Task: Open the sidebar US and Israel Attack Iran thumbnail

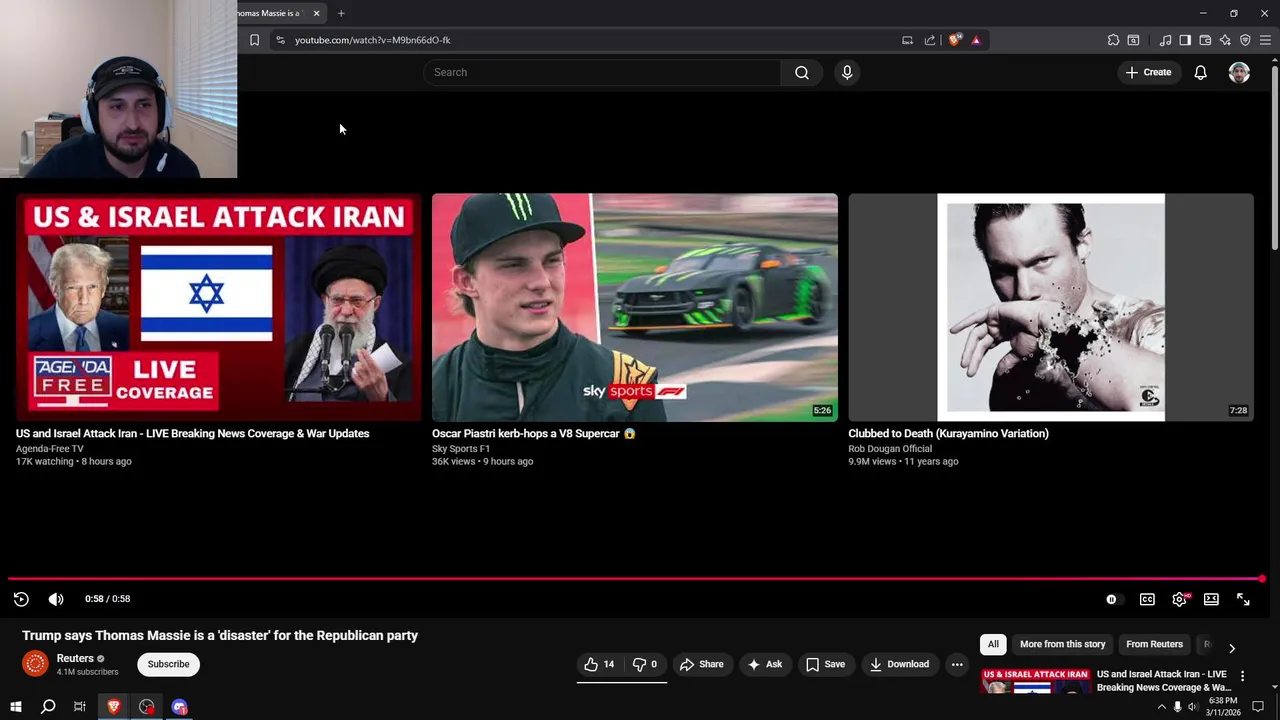Action: (1035, 681)
